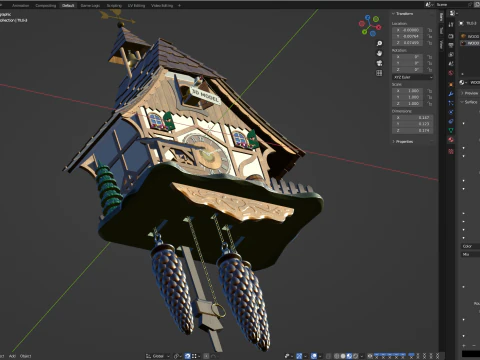Switch to the Game Logic workspace tab
The image size is (480, 360).
pos(90,5)
